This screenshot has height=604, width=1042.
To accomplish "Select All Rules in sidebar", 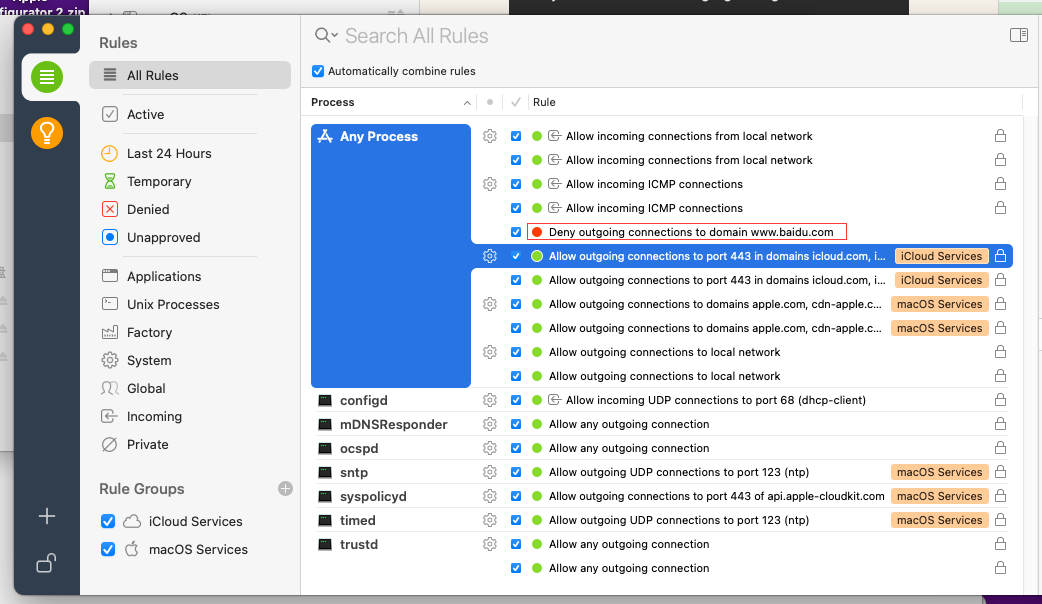I will point(190,75).
